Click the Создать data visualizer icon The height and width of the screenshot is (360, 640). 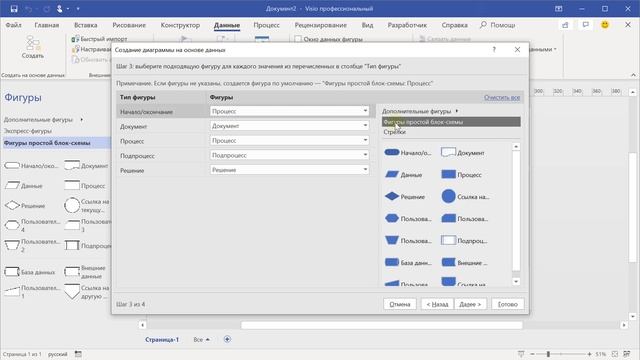coord(33,47)
